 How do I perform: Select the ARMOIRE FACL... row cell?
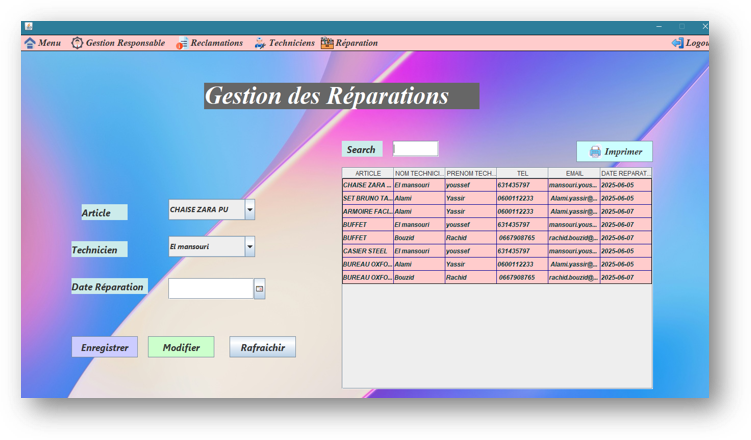click(x=368, y=211)
